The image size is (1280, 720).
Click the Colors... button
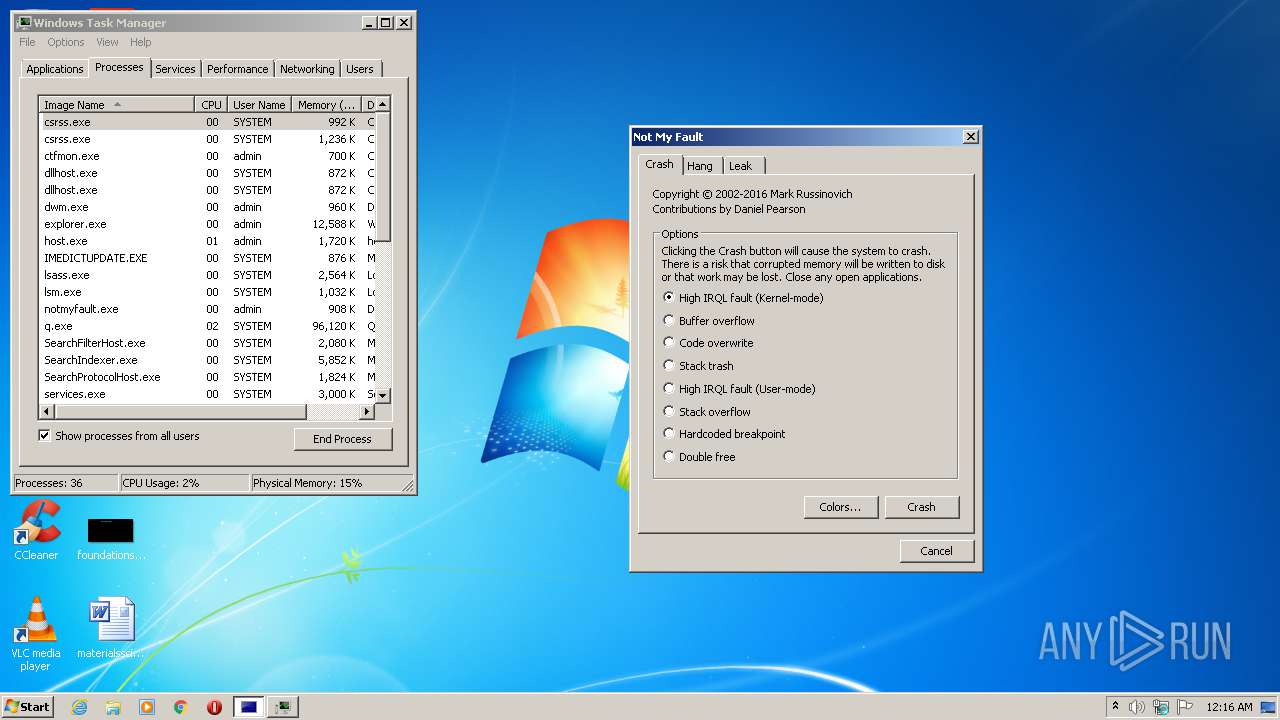[x=840, y=507]
